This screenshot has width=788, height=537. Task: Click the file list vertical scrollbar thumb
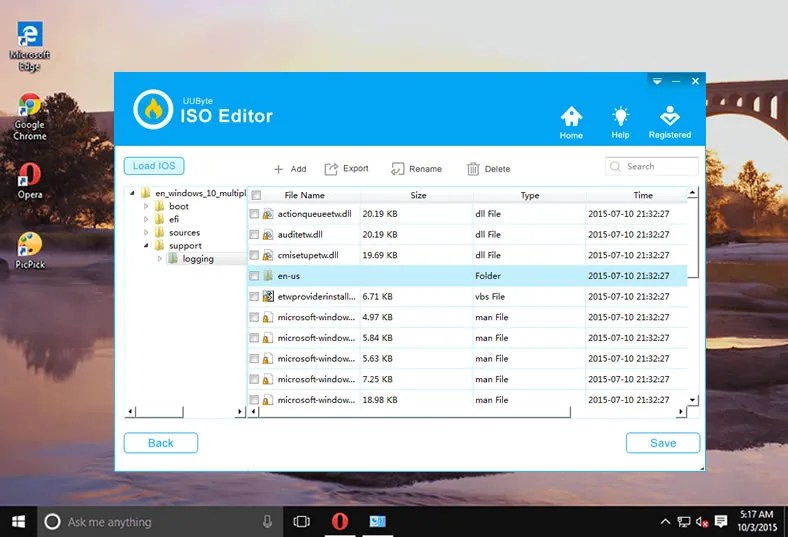pos(693,238)
